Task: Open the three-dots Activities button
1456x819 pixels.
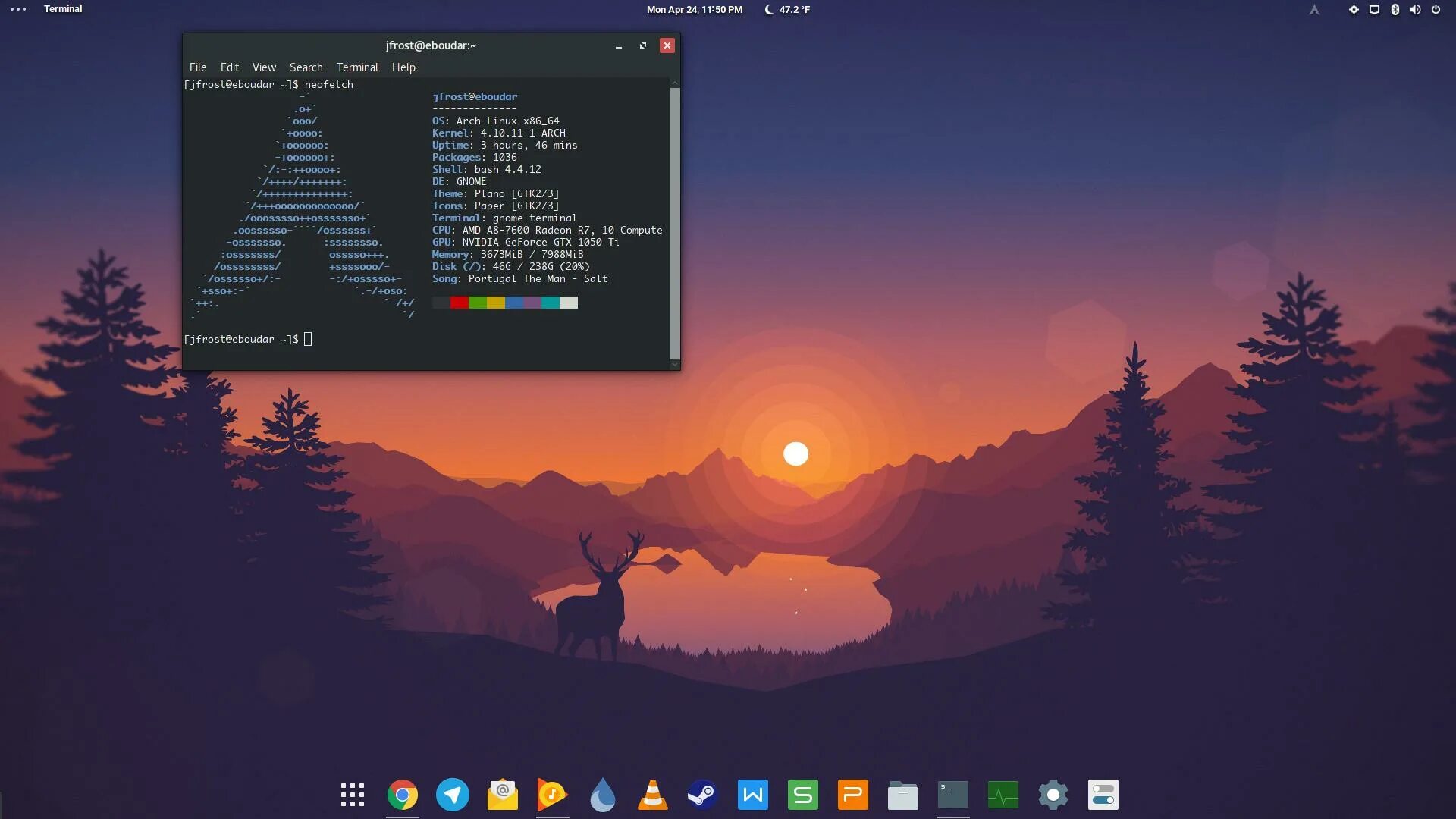Action: click(18, 9)
